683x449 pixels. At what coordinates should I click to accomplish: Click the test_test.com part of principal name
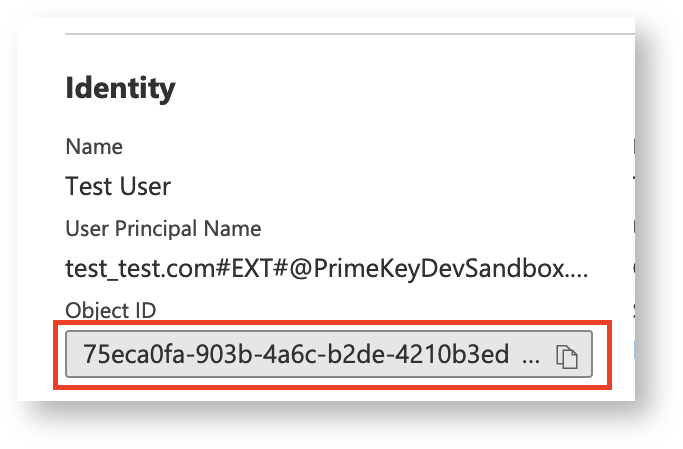[x=129, y=268]
